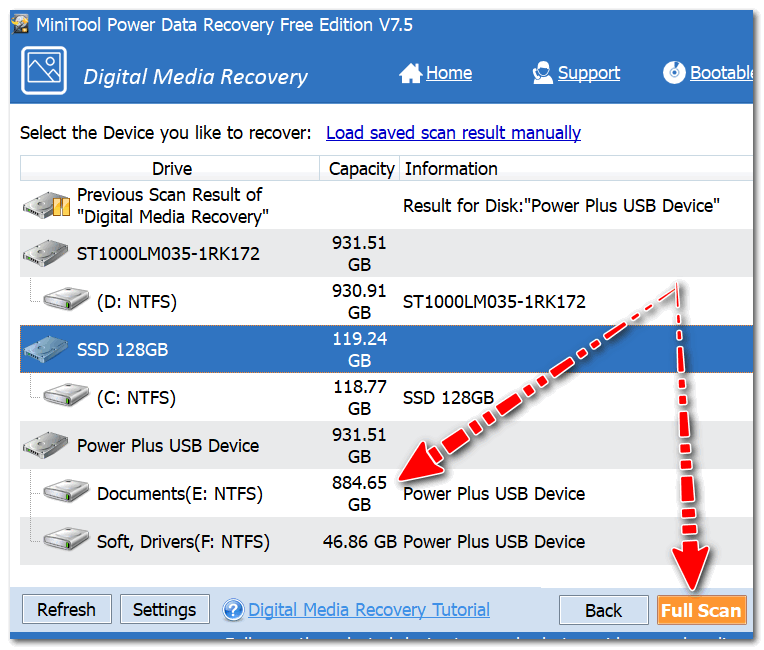Select the Soft, Drivers(F: NTFS) partition
The image size is (764, 650).
pyautogui.click(x=183, y=542)
